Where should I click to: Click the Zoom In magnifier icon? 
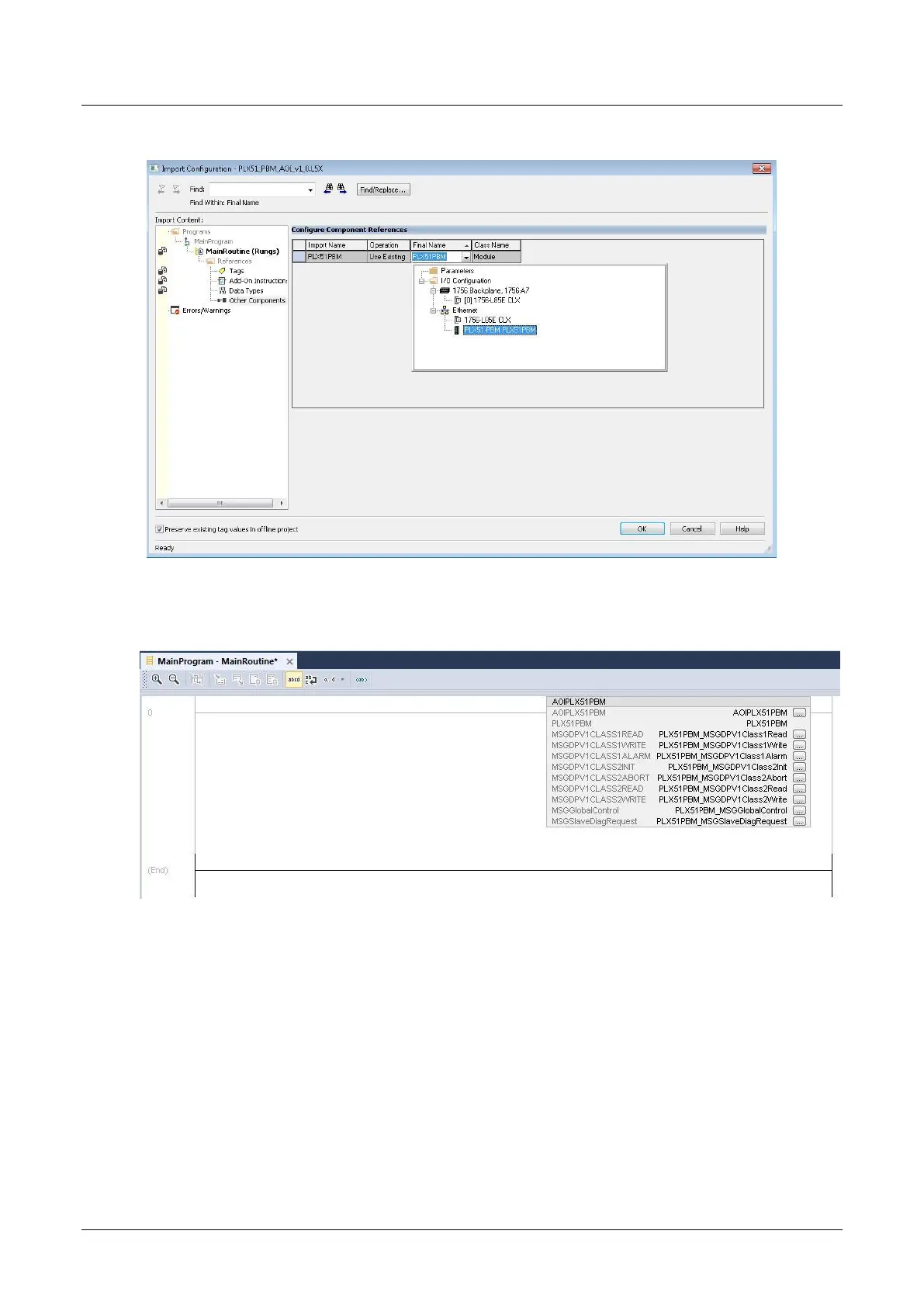click(157, 679)
